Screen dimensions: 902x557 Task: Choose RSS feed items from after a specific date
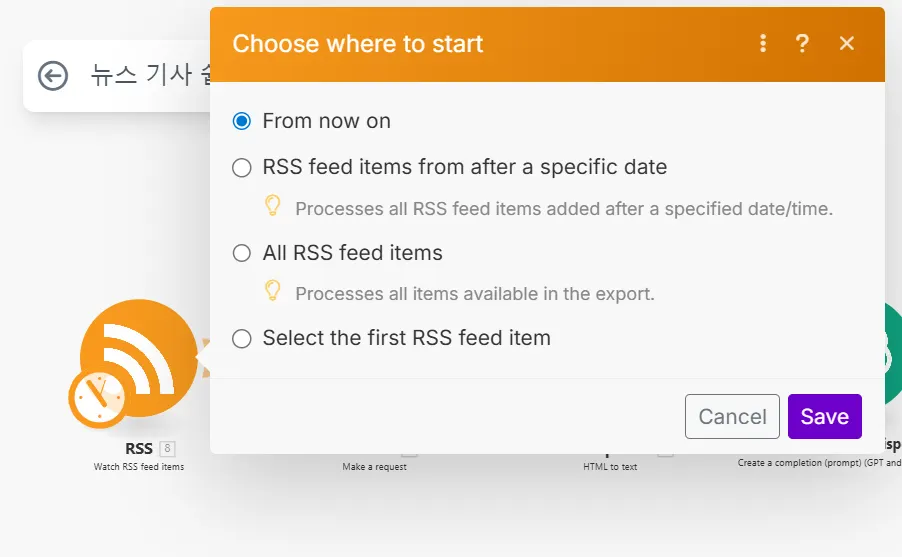pos(241,168)
